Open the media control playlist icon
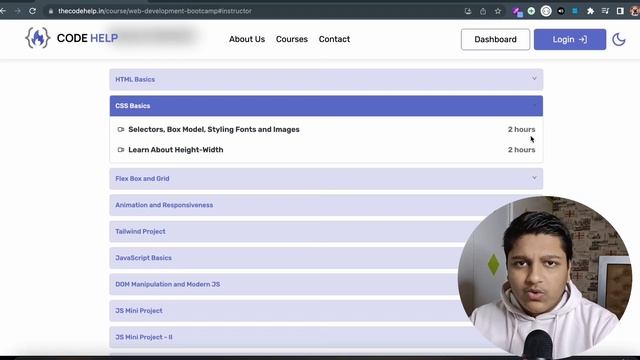 tap(605, 11)
